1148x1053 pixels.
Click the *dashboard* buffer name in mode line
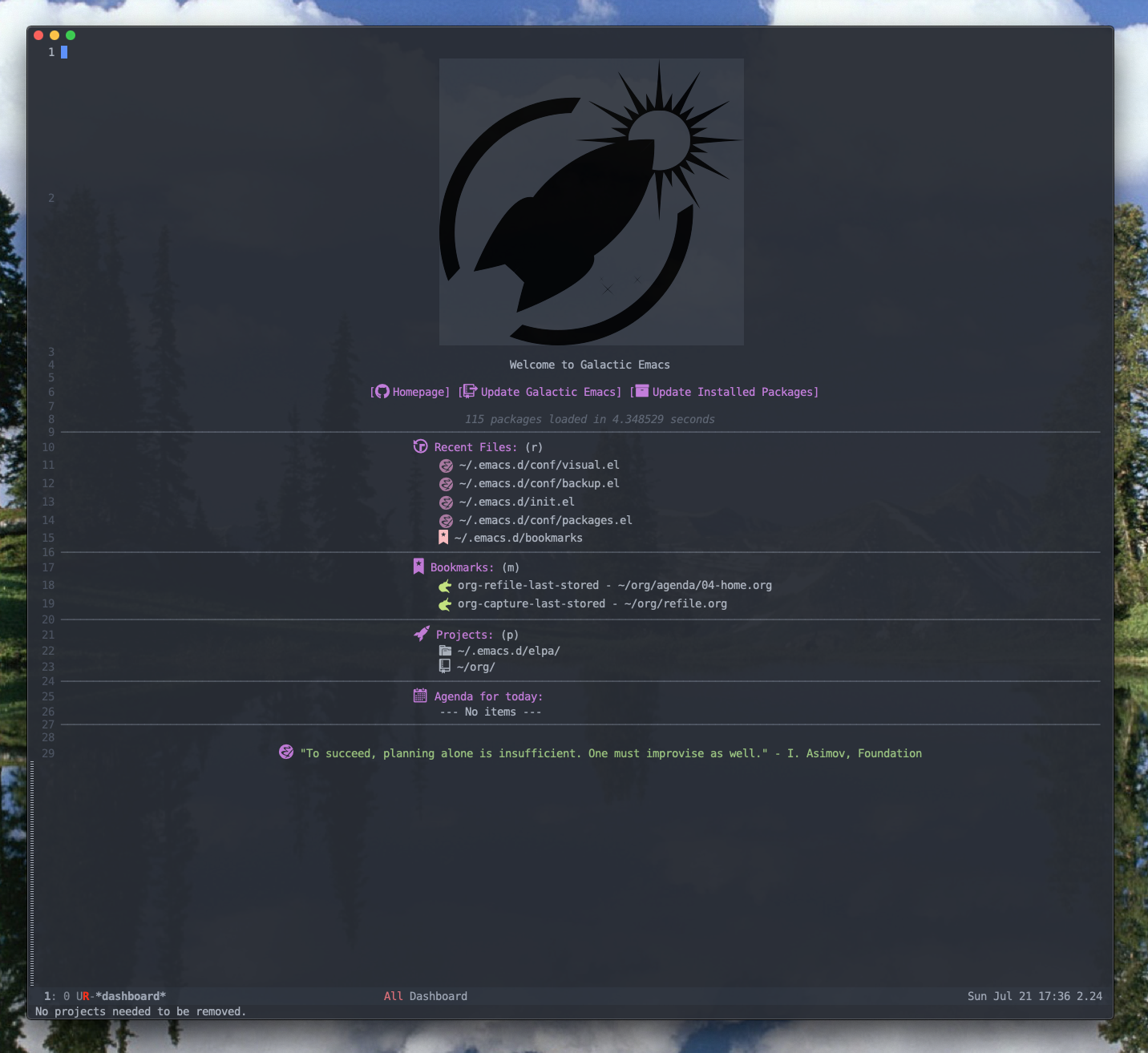click(x=131, y=996)
